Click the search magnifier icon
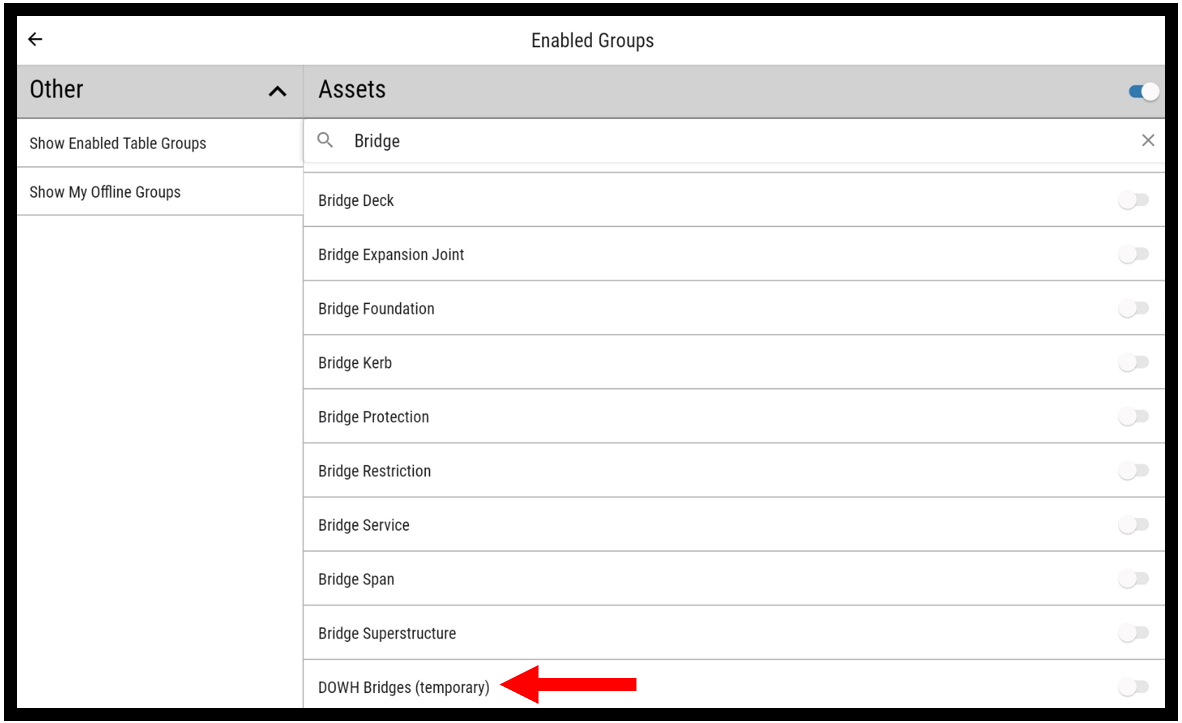This screenshot has width=1182, height=723. click(x=325, y=141)
